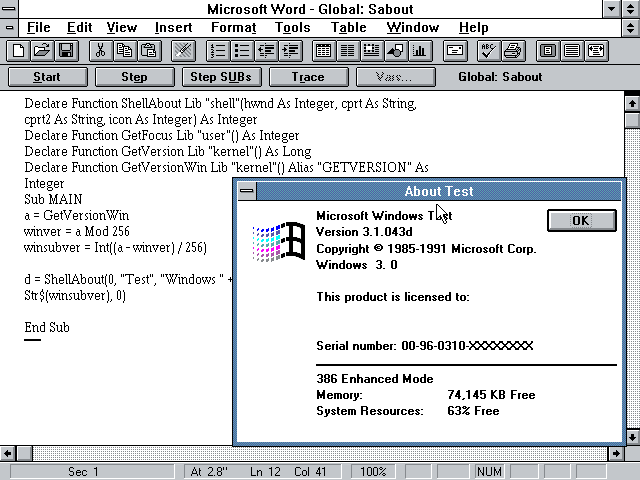
Task: Click the Indent toolbar icon
Action: (291, 51)
